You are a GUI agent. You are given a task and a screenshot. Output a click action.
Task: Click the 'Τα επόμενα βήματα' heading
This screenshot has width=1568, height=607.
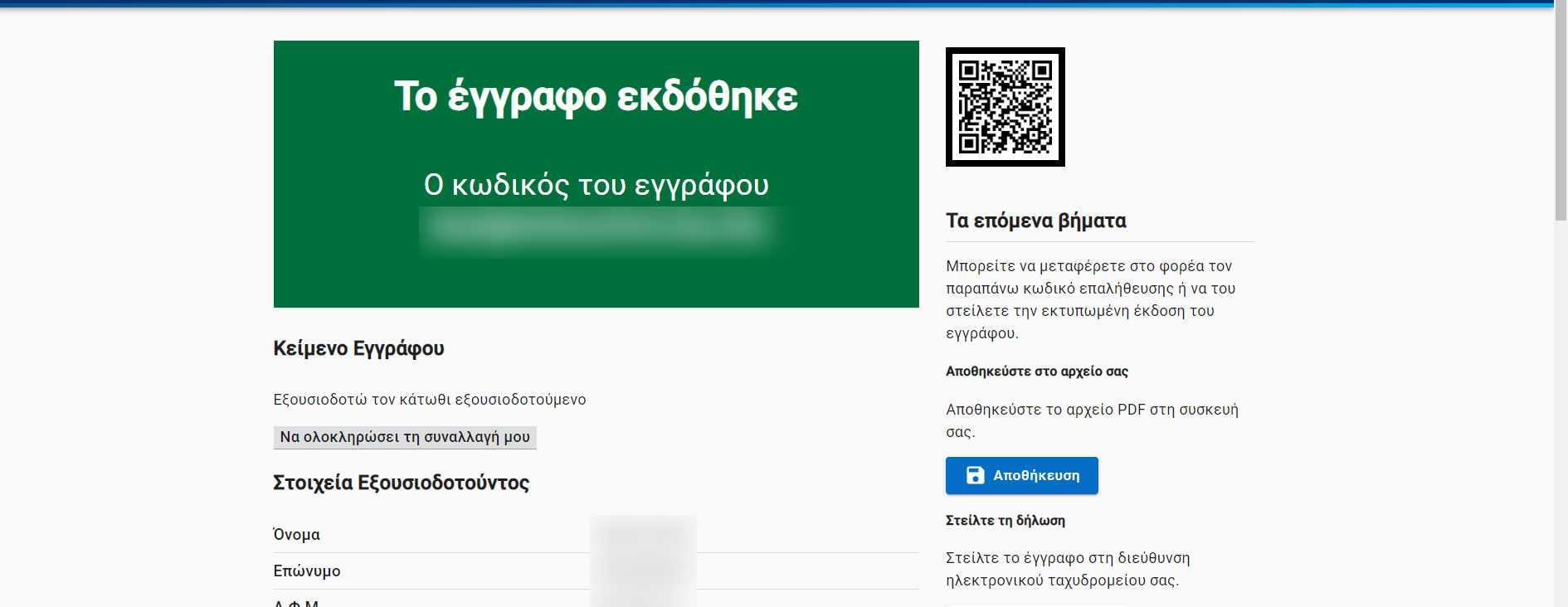[1035, 221]
